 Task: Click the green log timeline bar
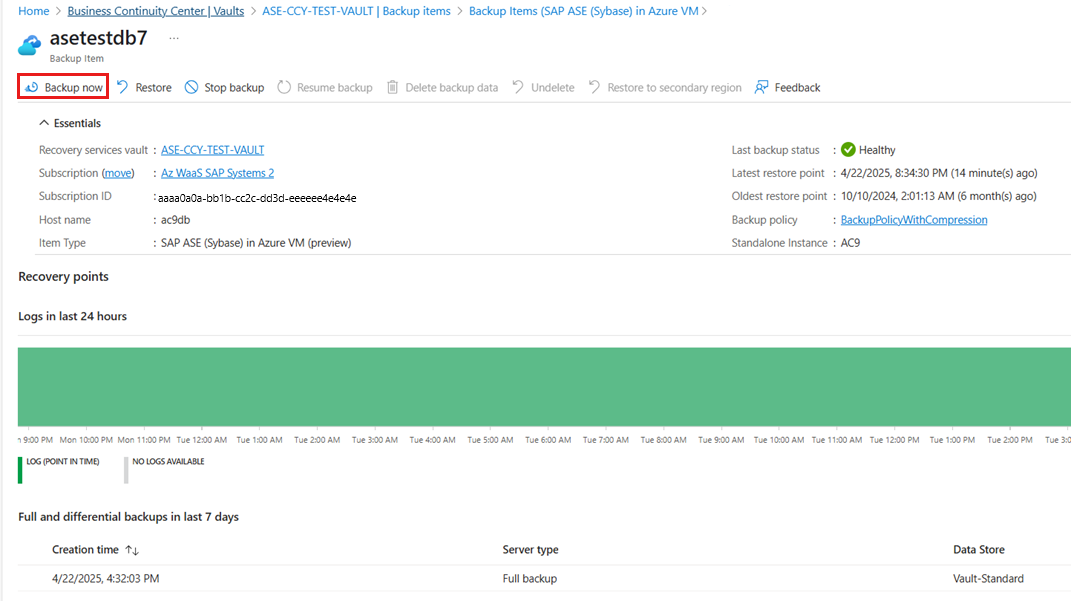(544, 387)
